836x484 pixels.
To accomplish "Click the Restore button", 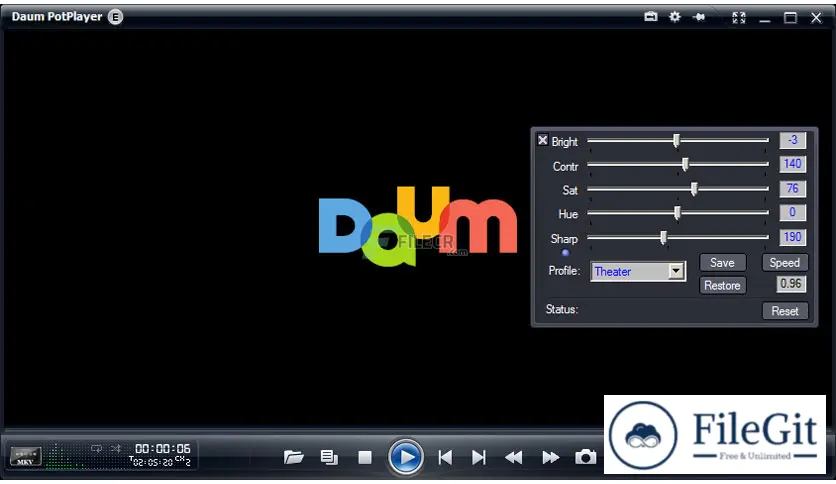I will click(722, 286).
